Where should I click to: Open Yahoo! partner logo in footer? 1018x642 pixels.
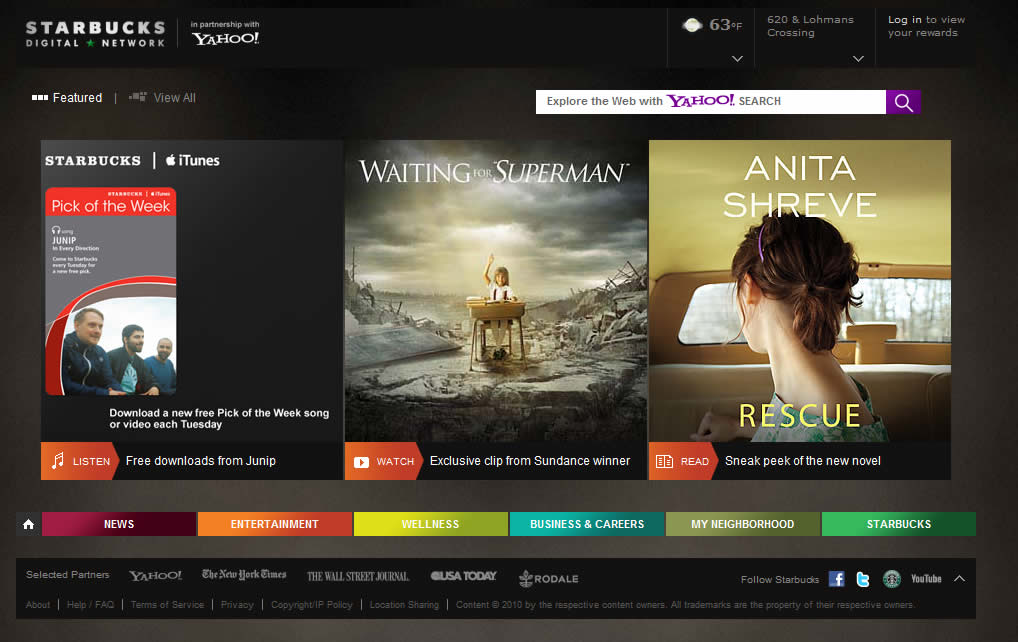[x=155, y=576]
